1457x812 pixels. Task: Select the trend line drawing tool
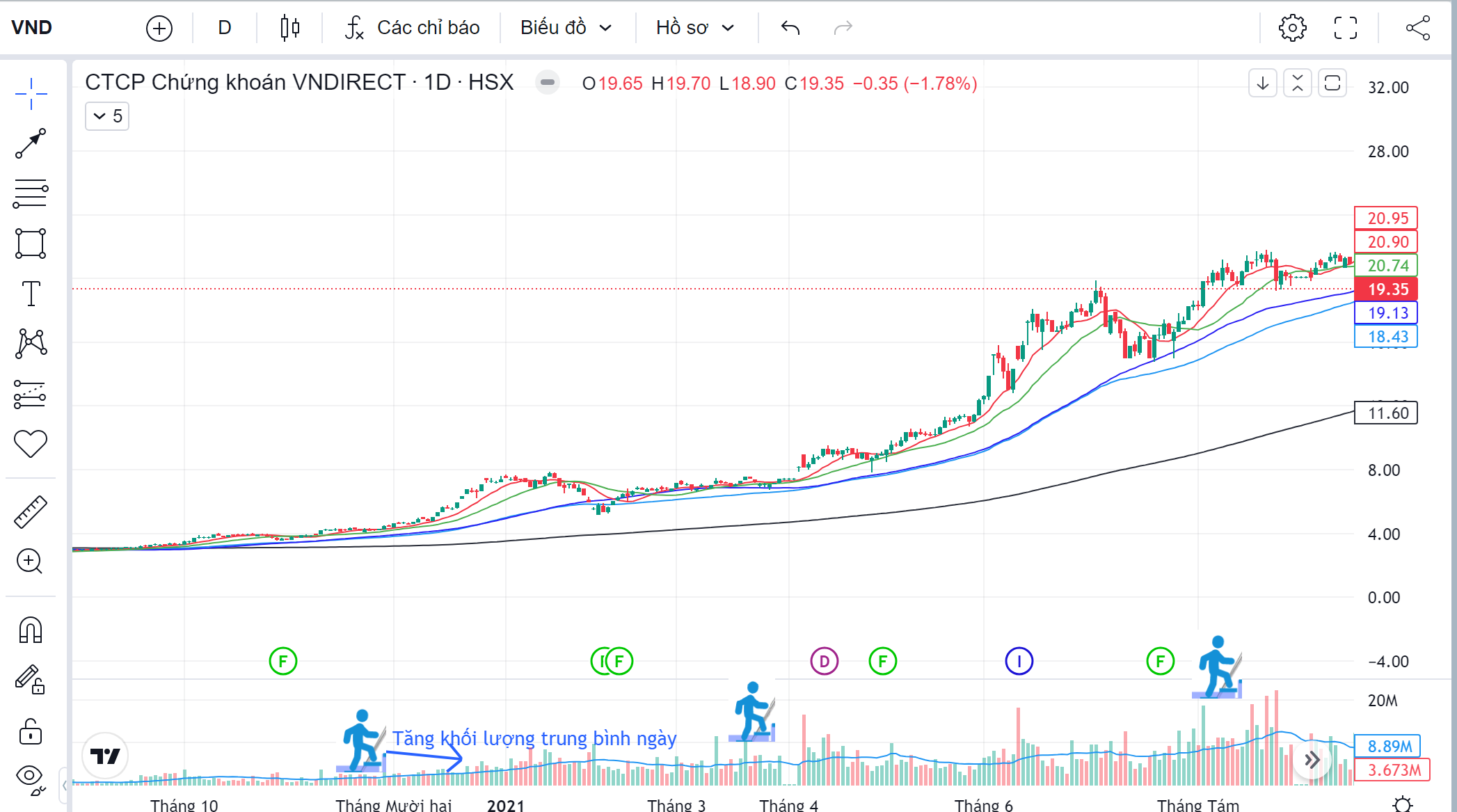[x=31, y=143]
